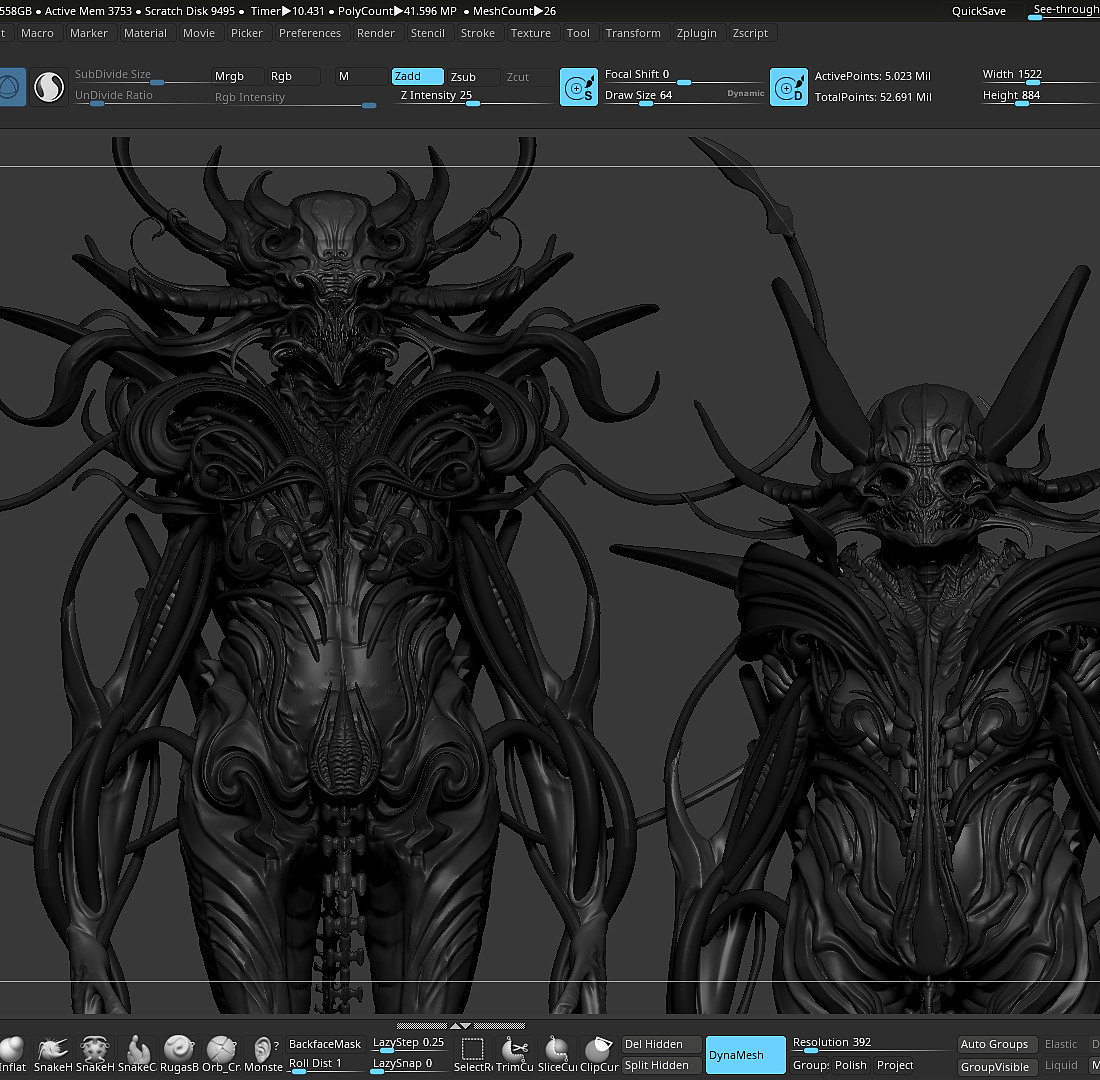This screenshot has width=1100, height=1080.
Task: Click the ActivePoints 5.023 Mil readout
Action: pos(873,76)
